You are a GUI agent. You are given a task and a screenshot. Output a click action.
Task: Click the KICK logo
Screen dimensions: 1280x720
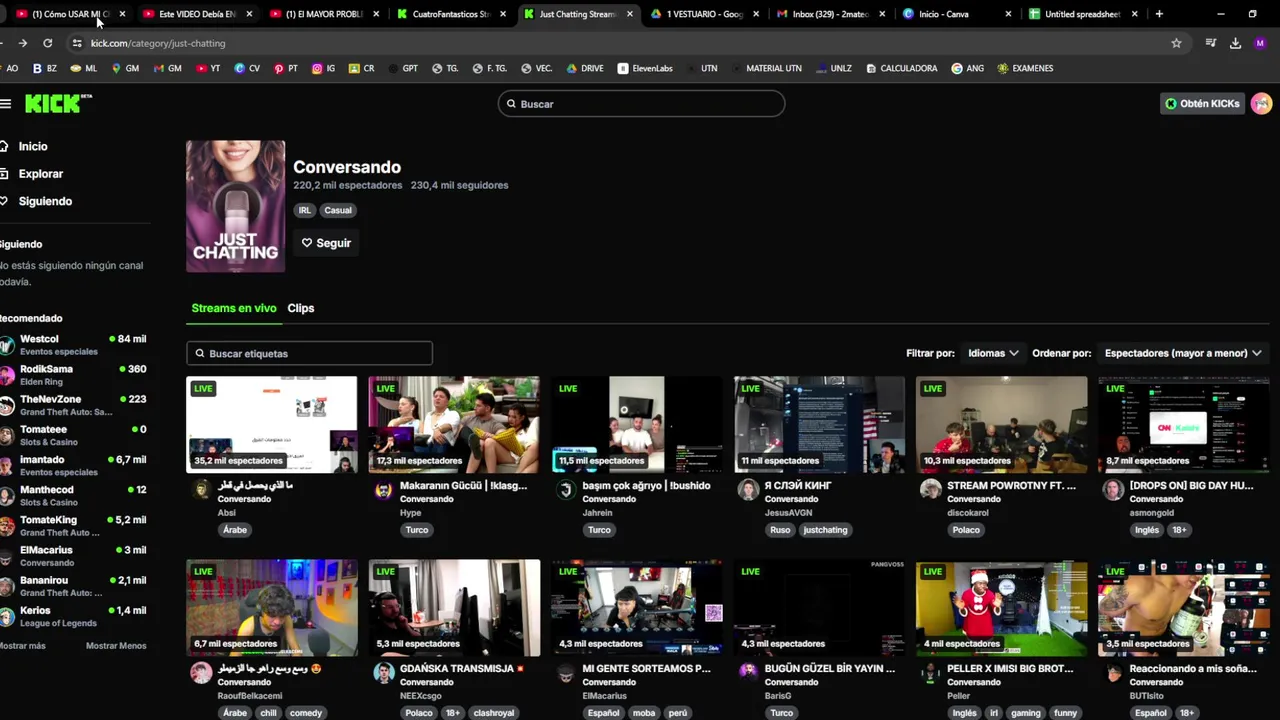58,104
